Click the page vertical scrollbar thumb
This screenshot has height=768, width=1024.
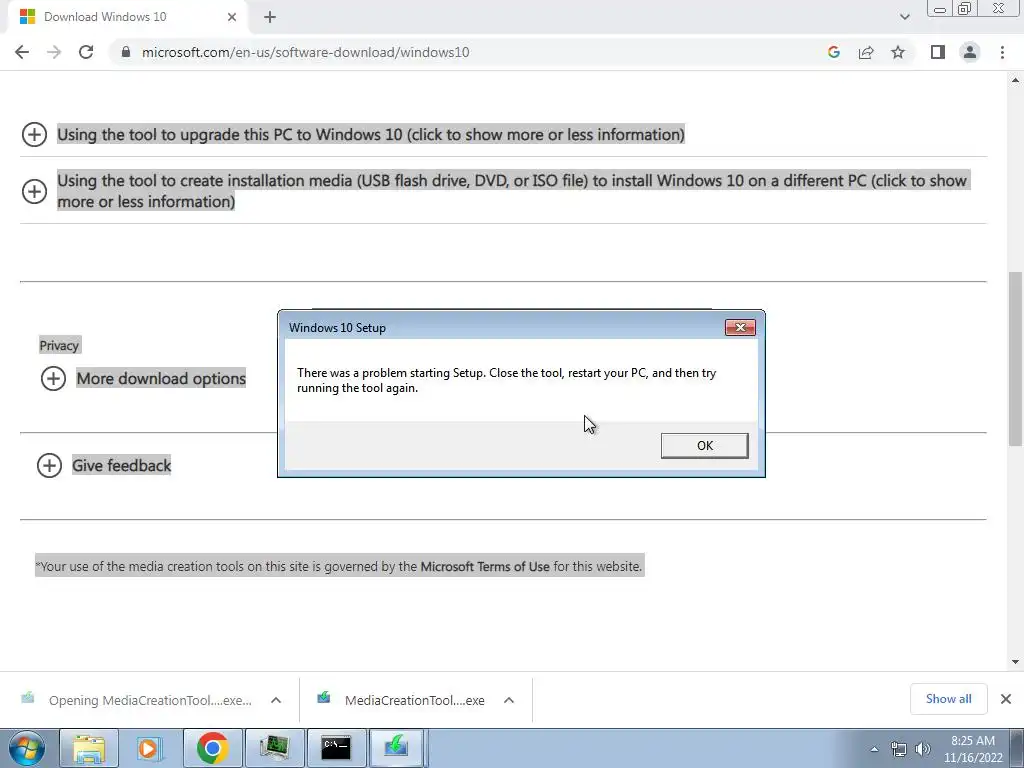click(x=1015, y=359)
